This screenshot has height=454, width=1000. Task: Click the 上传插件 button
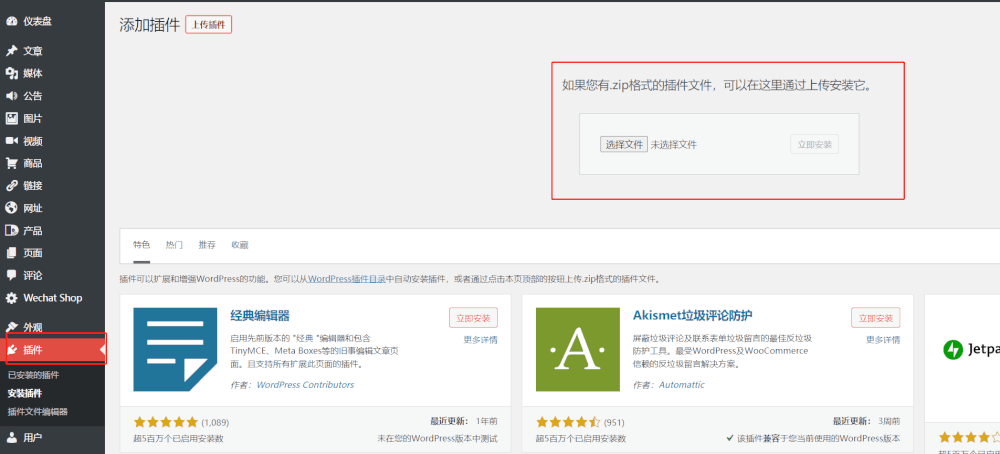[208, 25]
